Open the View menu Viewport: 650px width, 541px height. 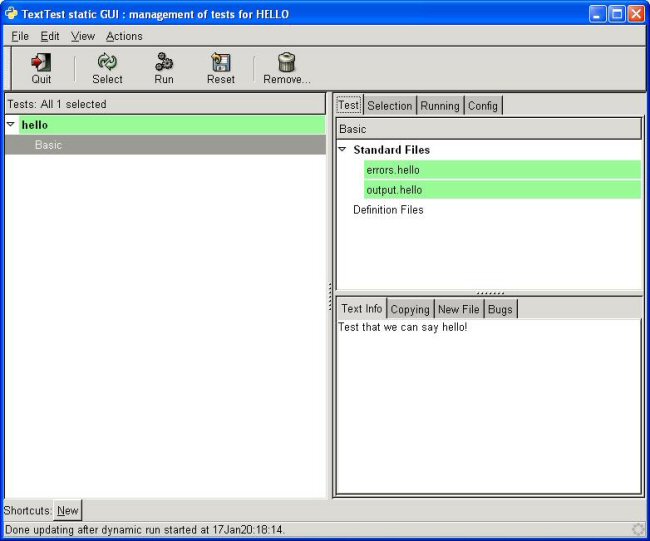coord(83,36)
